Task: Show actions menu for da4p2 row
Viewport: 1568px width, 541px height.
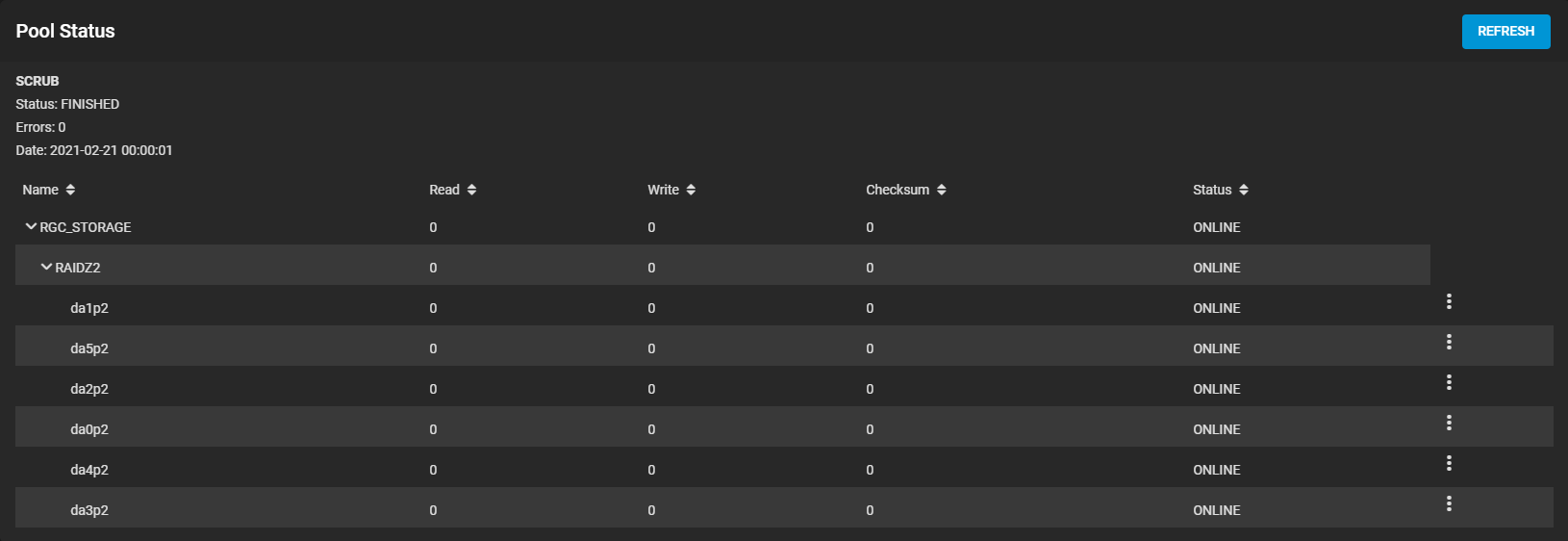Action: [1449, 463]
